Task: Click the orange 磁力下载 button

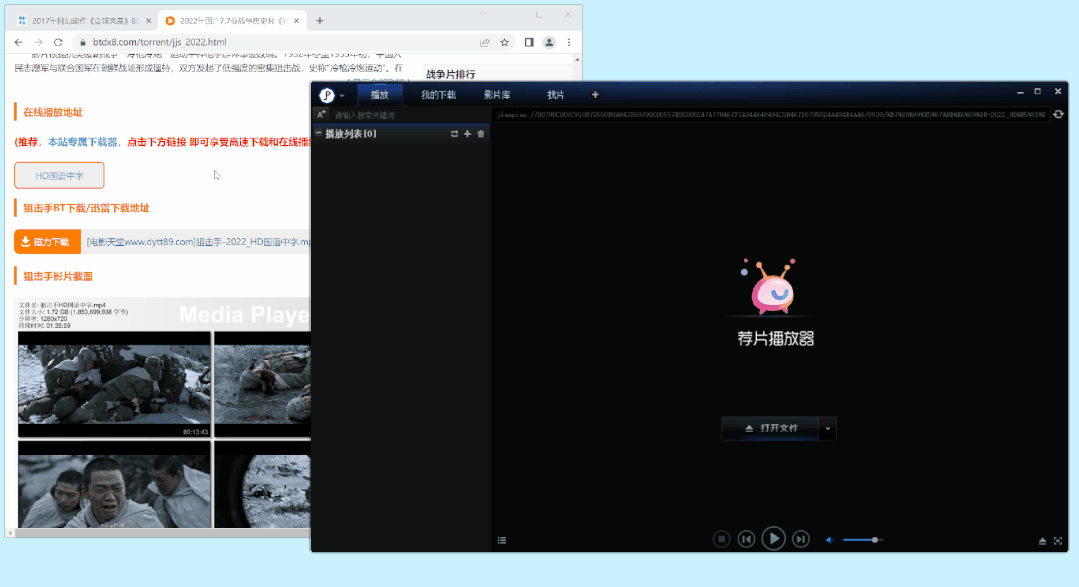Action: click(x=47, y=242)
